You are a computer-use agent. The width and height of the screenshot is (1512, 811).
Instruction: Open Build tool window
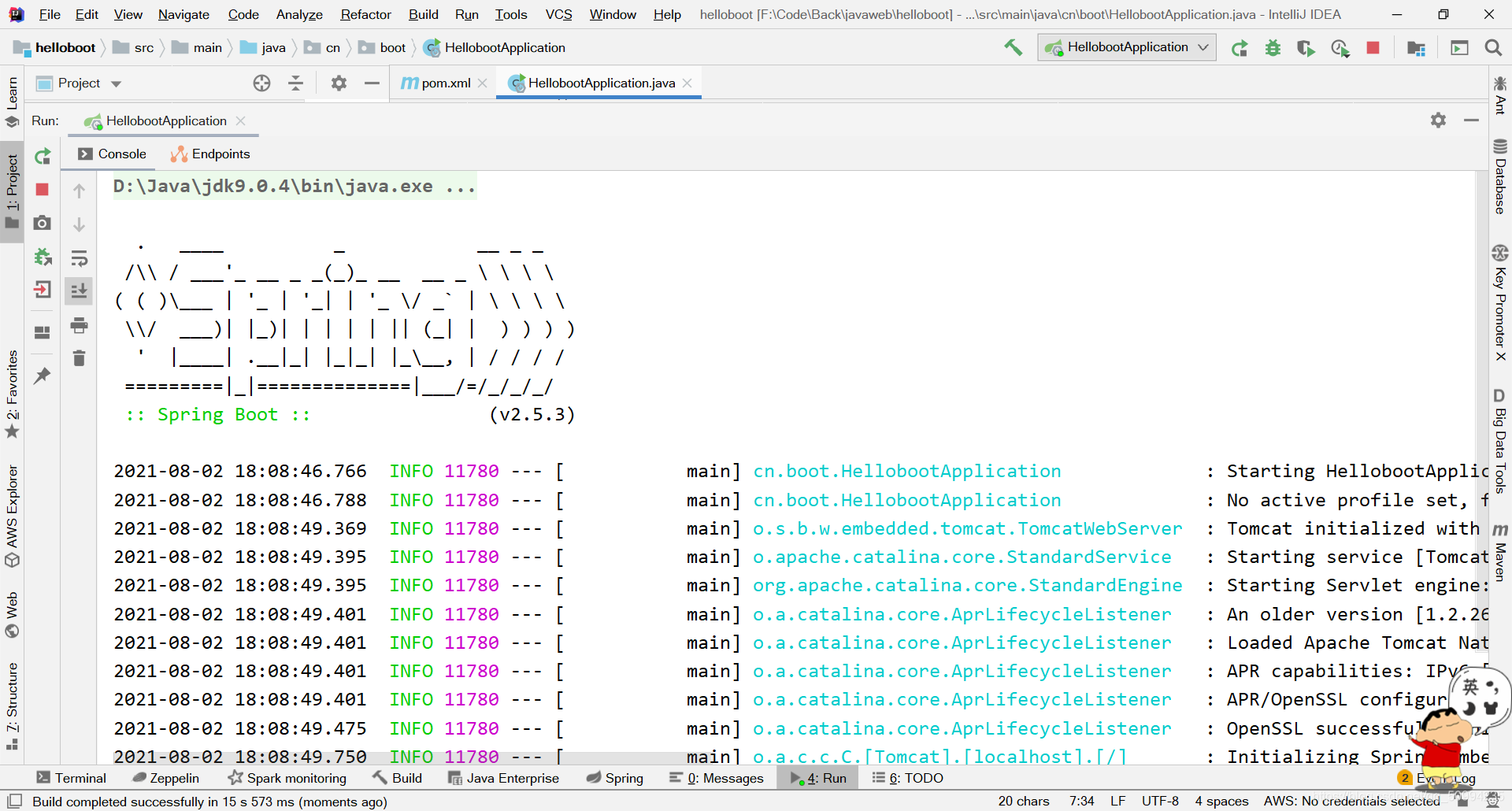coord(398,778)
